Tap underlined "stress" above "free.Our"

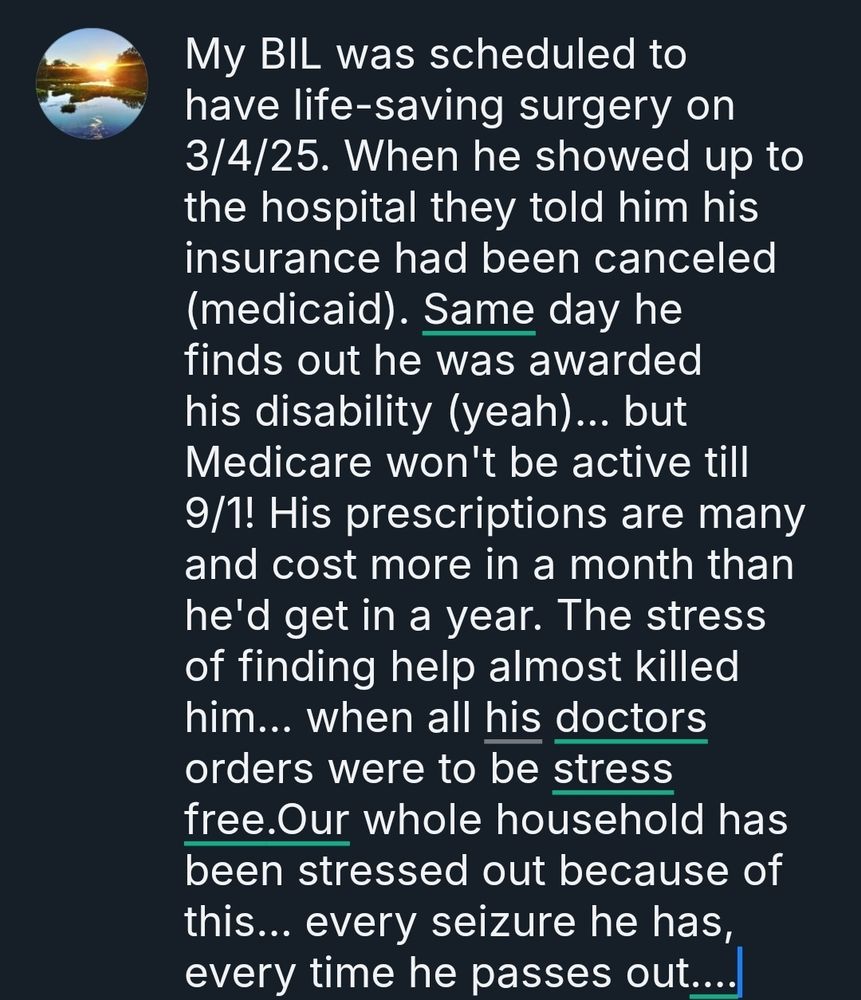(612, 770)
